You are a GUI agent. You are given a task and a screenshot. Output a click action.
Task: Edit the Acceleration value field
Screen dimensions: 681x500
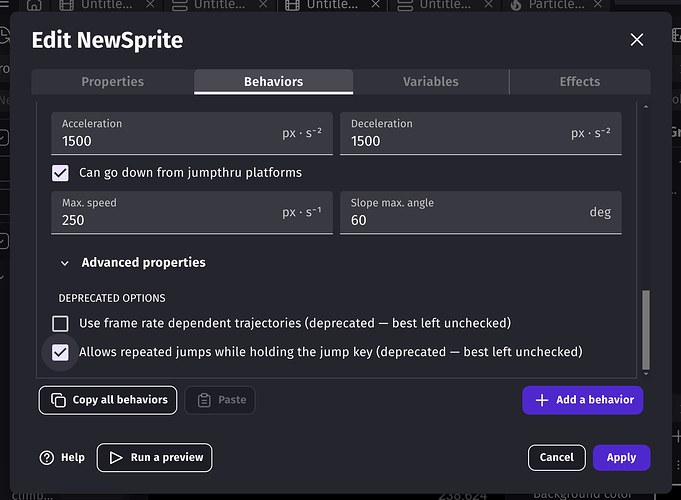(192, 133)
